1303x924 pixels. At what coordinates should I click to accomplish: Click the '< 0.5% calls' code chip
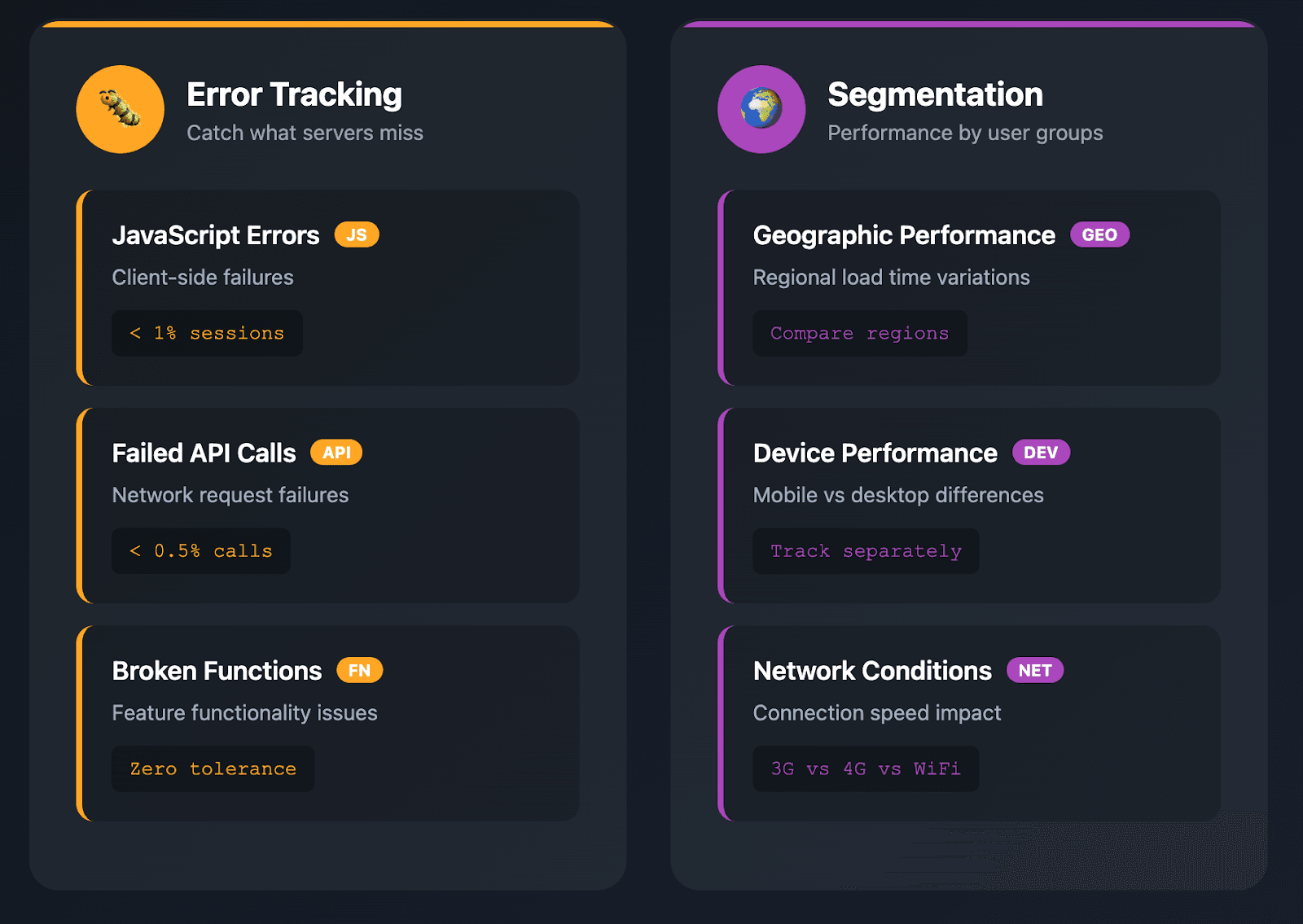click(x=201, y=551)
